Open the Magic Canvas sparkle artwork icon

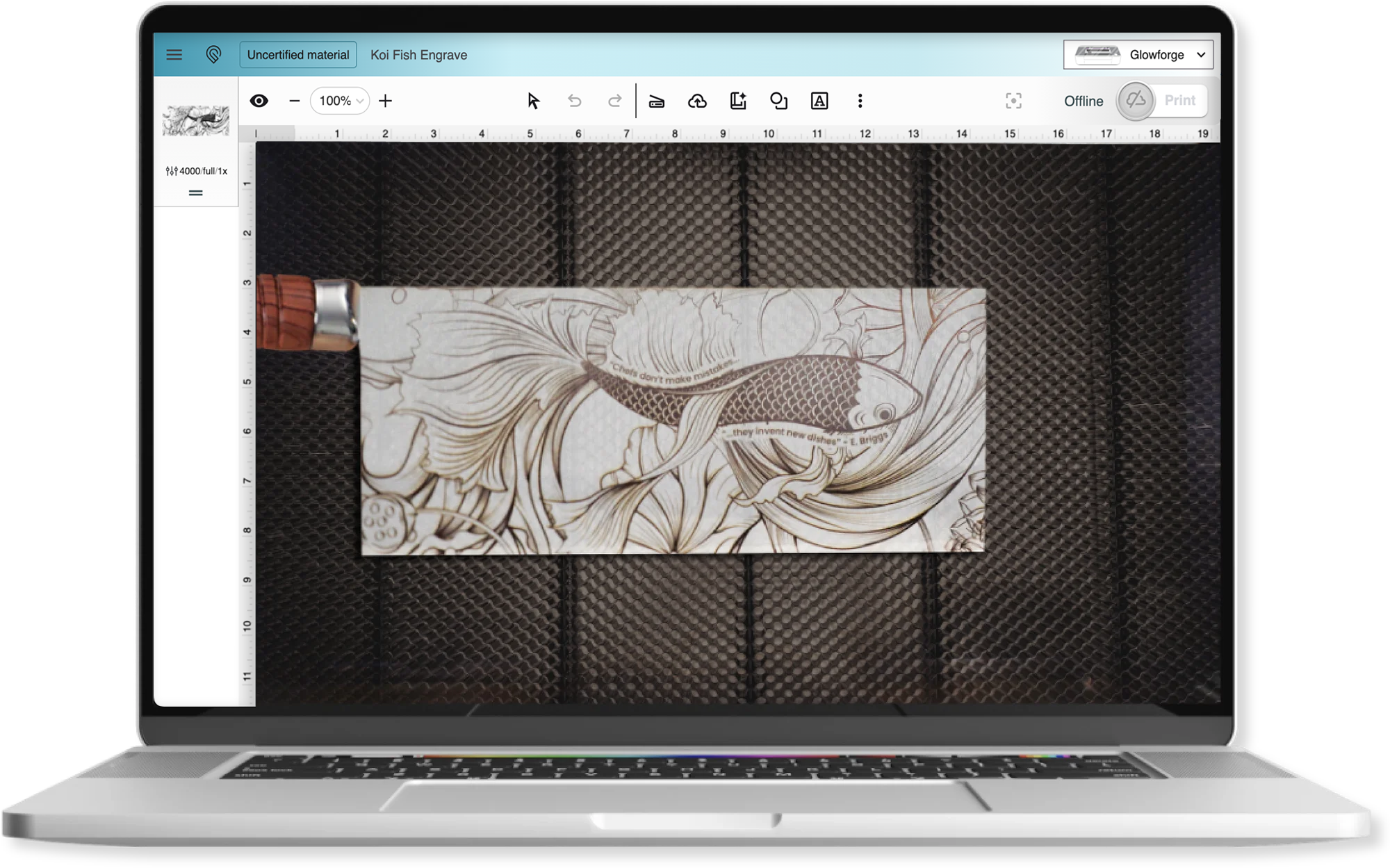[738, 101]
